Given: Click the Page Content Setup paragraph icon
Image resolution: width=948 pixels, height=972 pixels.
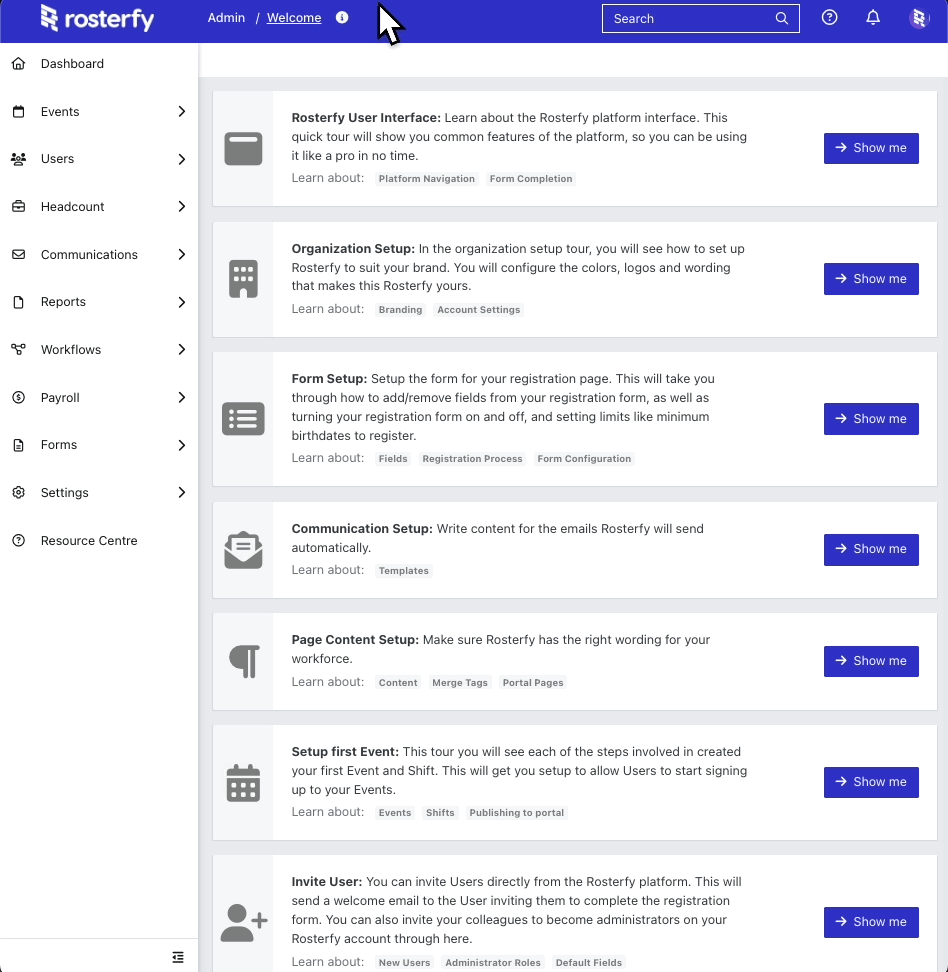Looking at the screenshot, I should click(244, 661).
